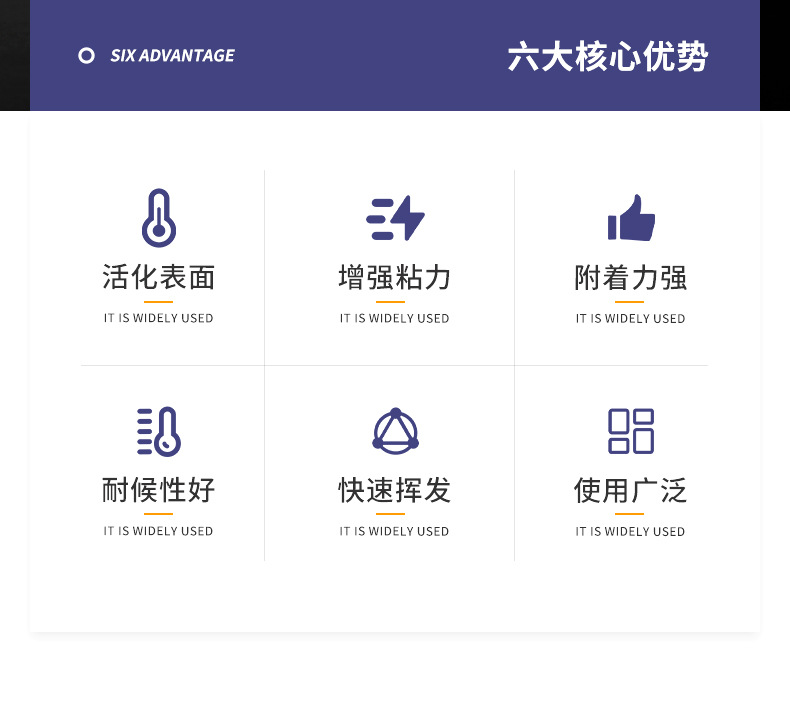
Task: Click the thermometer-with-lines icon above 耐候性好
Action: 158,431
